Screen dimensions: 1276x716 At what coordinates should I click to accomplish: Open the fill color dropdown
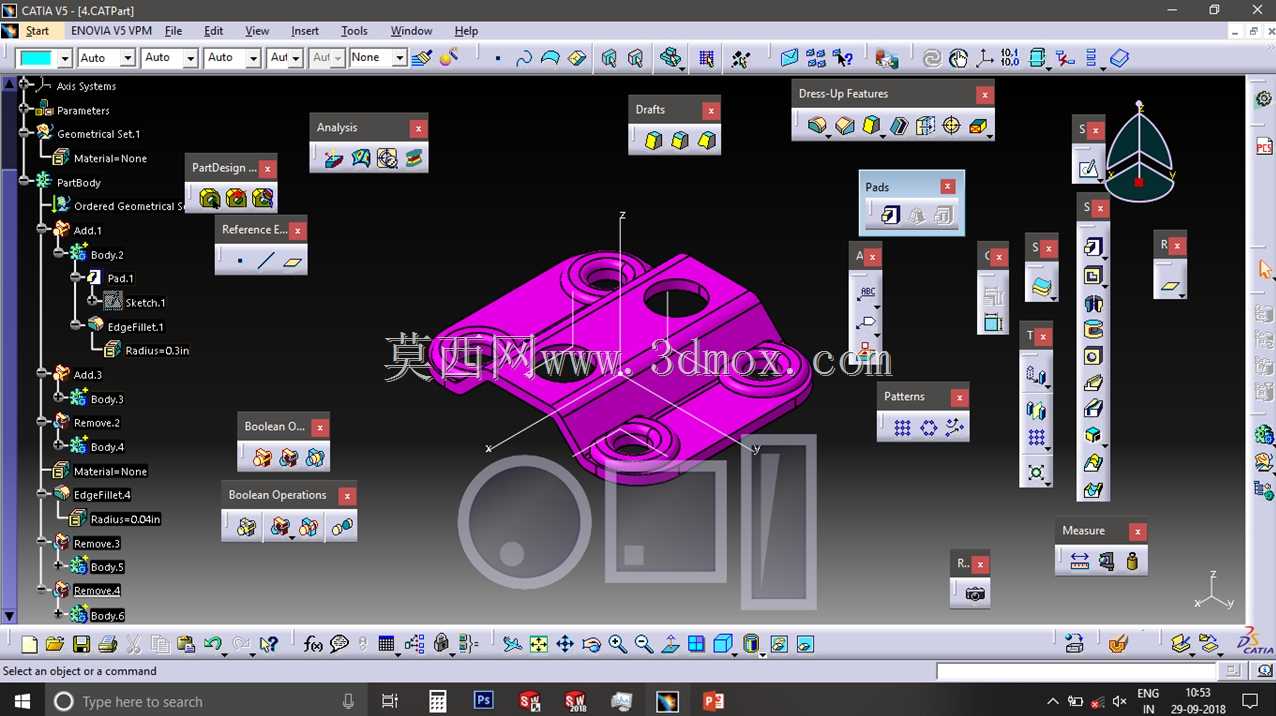tap(65, 58)
